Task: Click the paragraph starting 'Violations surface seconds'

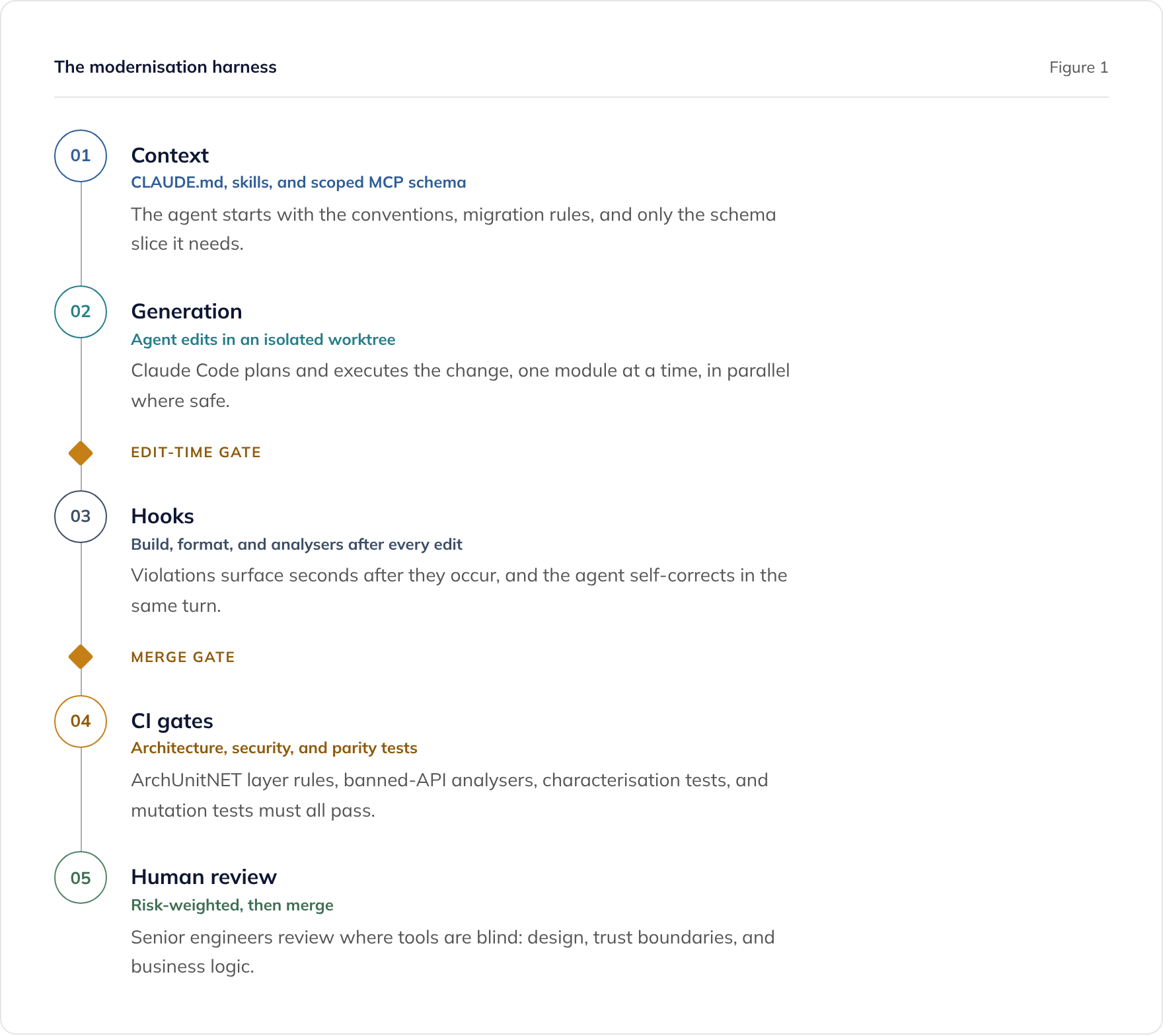Action: pyautogui.click(x=459, y=591)
